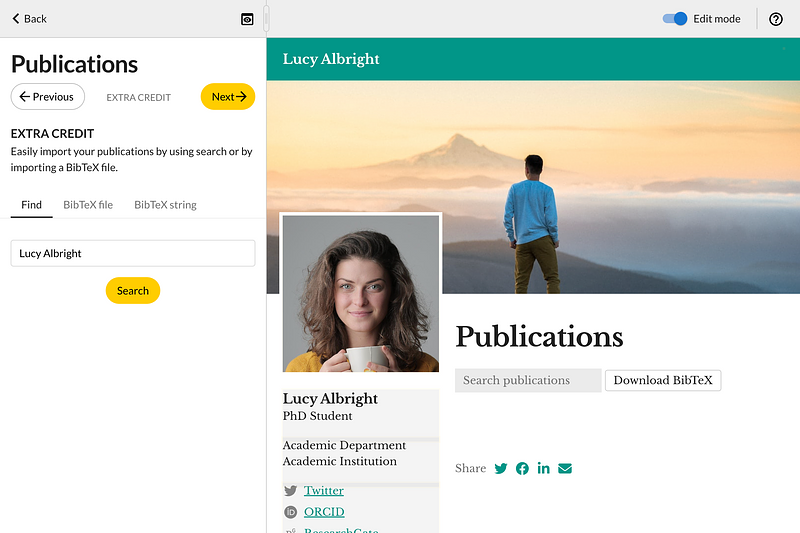Click the panel divider drag handle

point(266,19)
